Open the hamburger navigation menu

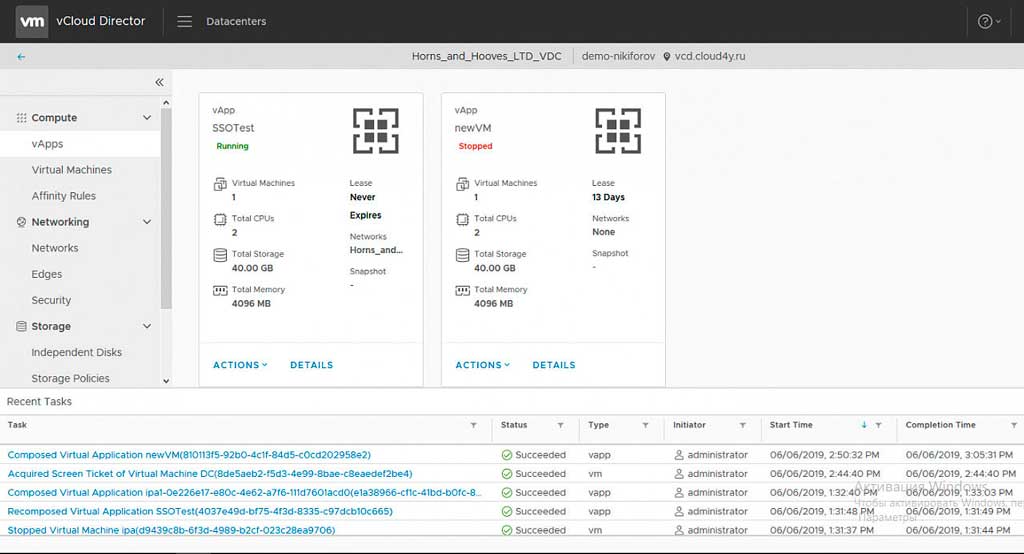click(x=184, y=21)
